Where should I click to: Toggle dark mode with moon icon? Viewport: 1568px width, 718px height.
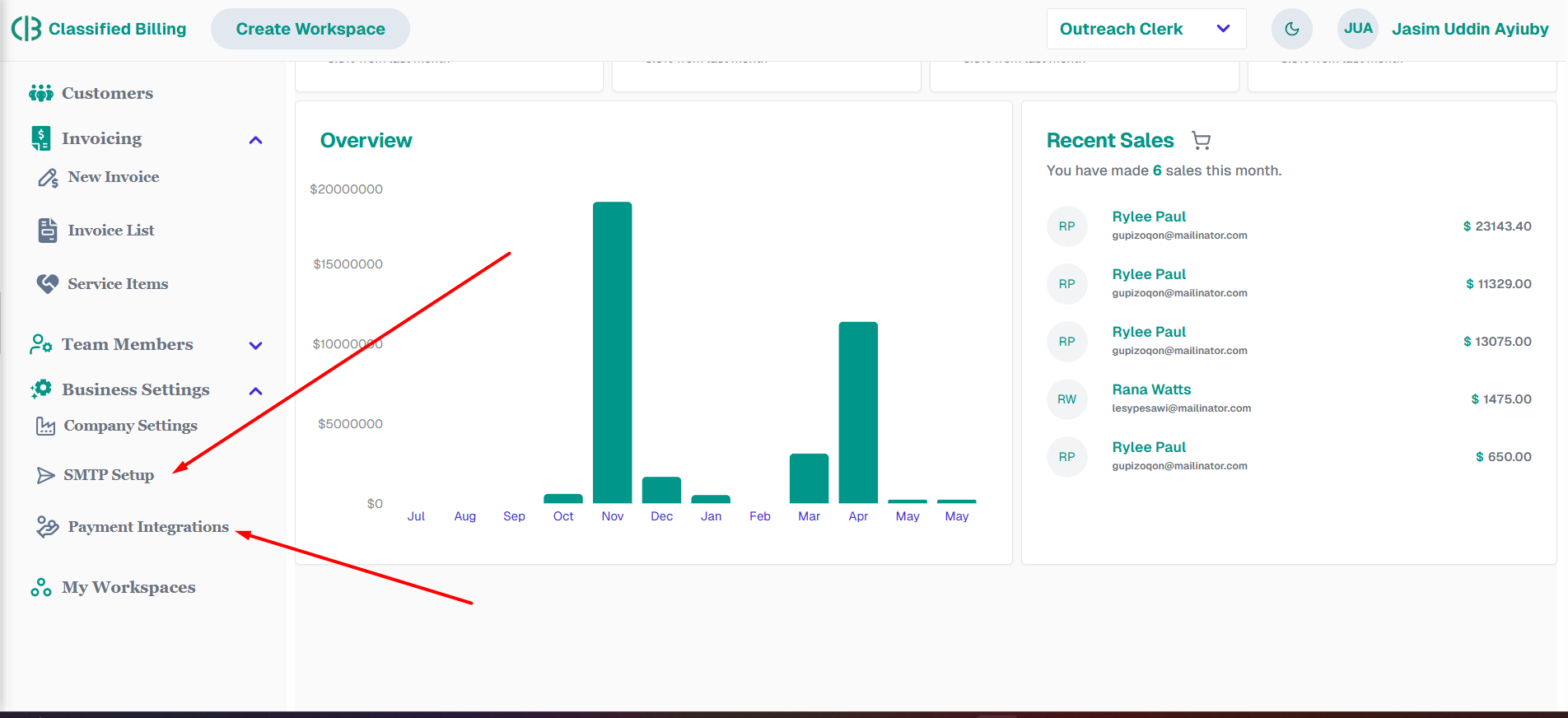tap(1291, 29)
